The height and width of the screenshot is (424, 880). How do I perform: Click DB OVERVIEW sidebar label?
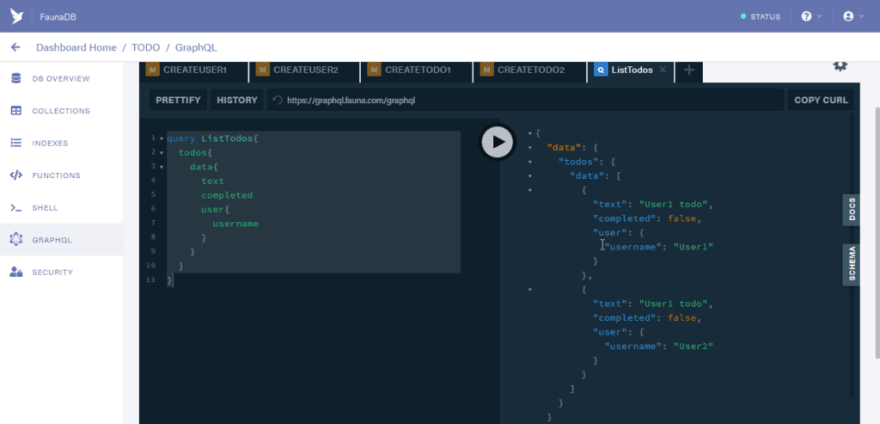[x=61, y=79]
